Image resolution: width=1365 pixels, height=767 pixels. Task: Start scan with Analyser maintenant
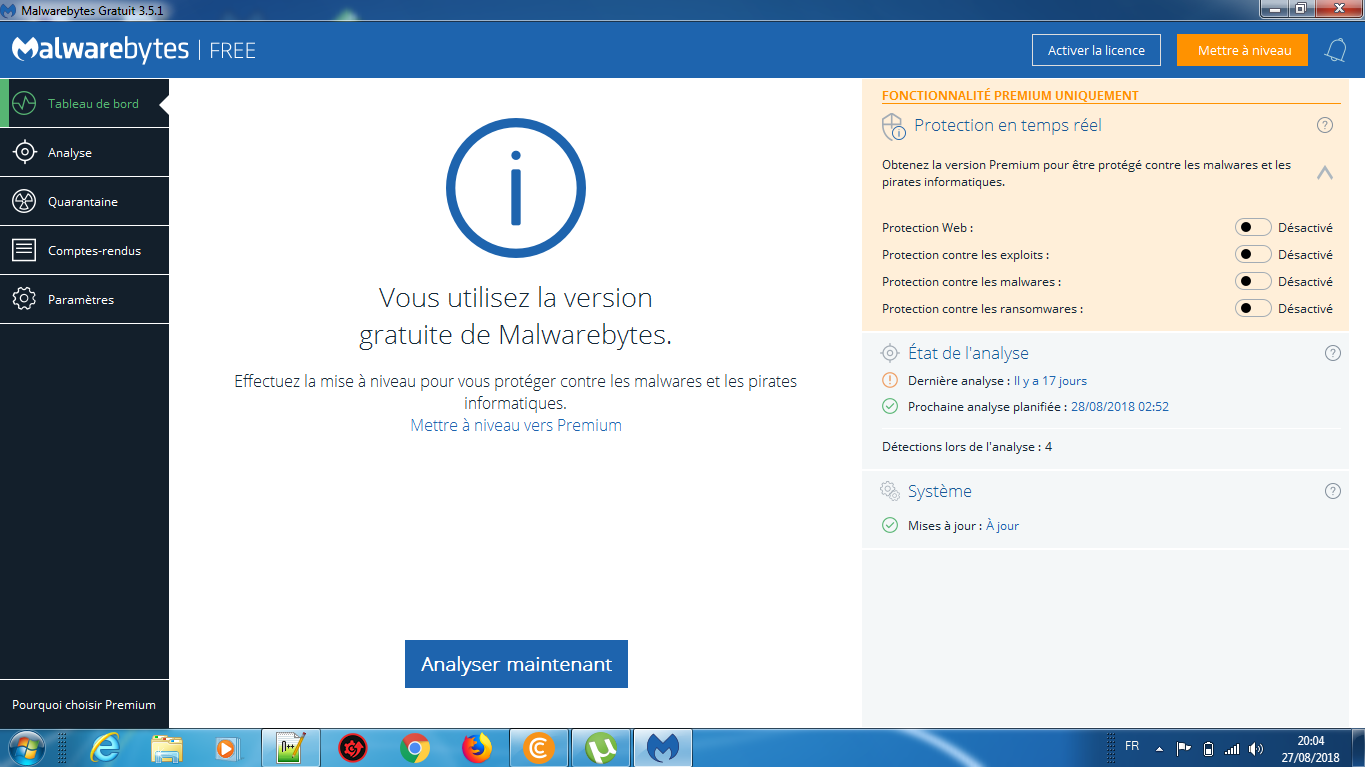click(516, 664)
